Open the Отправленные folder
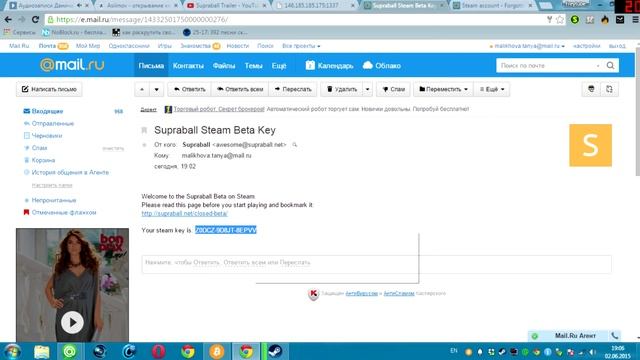This screenshot has width=640, height=360. [x=53, y=123]
